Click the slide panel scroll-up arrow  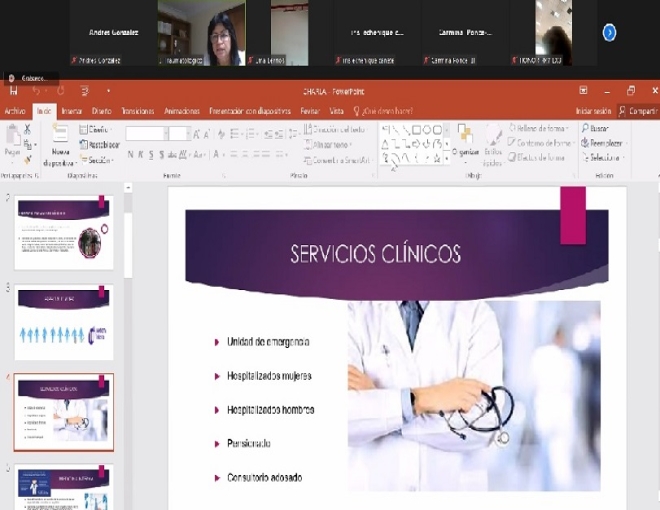tap(128, 188)
